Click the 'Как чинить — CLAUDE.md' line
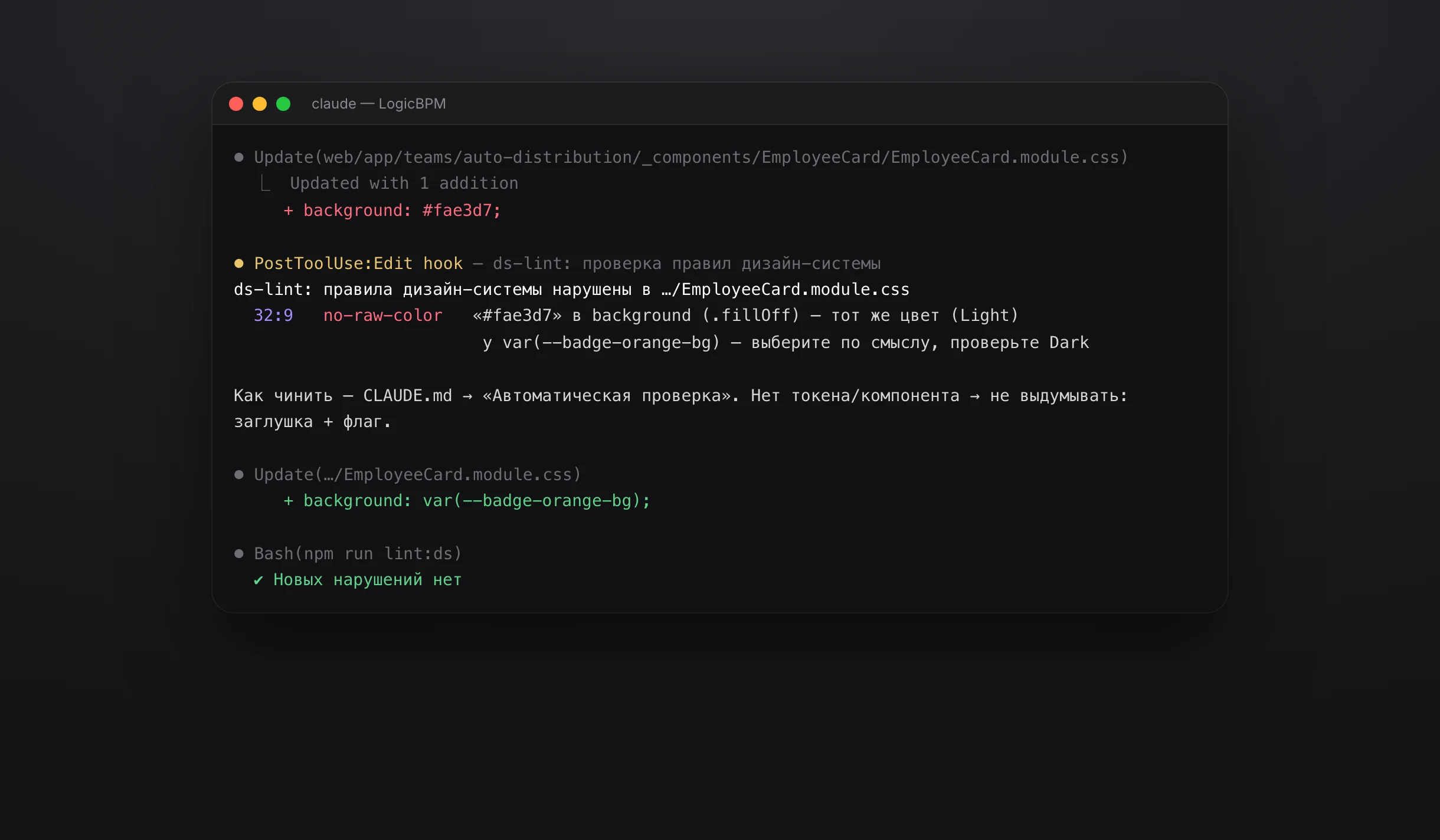 (680, 396)
